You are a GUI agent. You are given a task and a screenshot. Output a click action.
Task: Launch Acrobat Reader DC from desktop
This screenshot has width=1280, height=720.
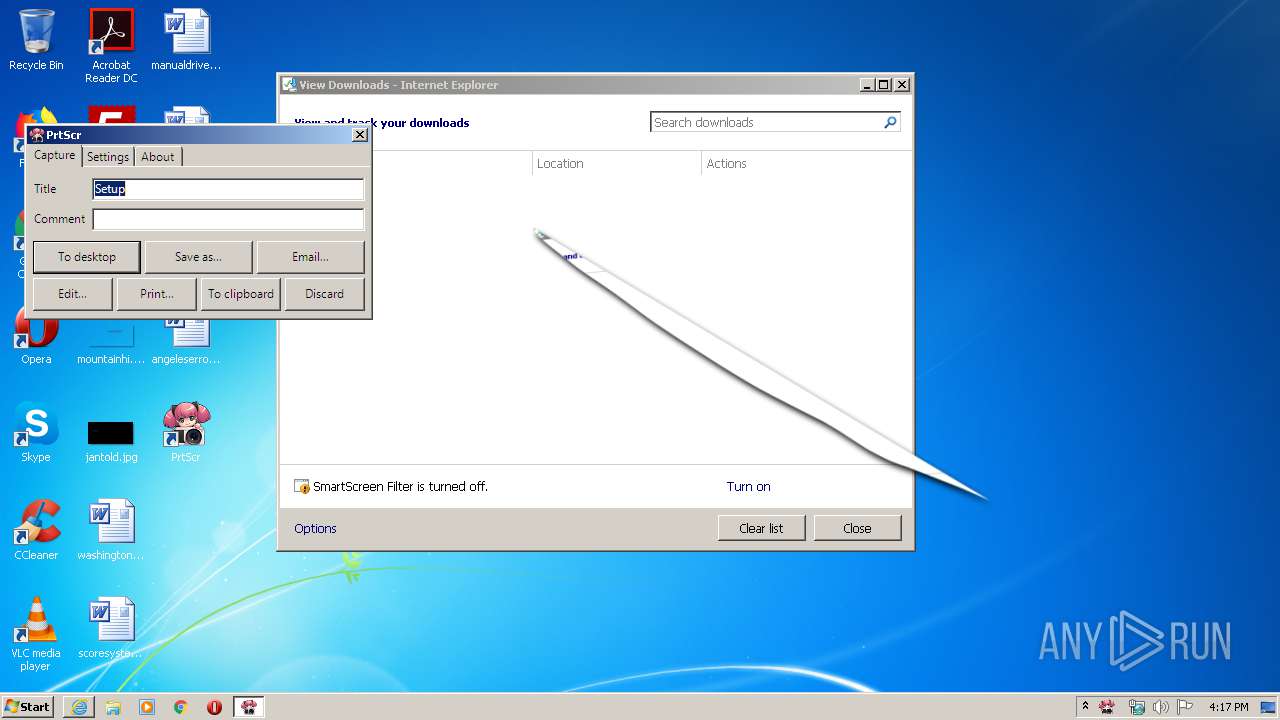coord(111,45)
